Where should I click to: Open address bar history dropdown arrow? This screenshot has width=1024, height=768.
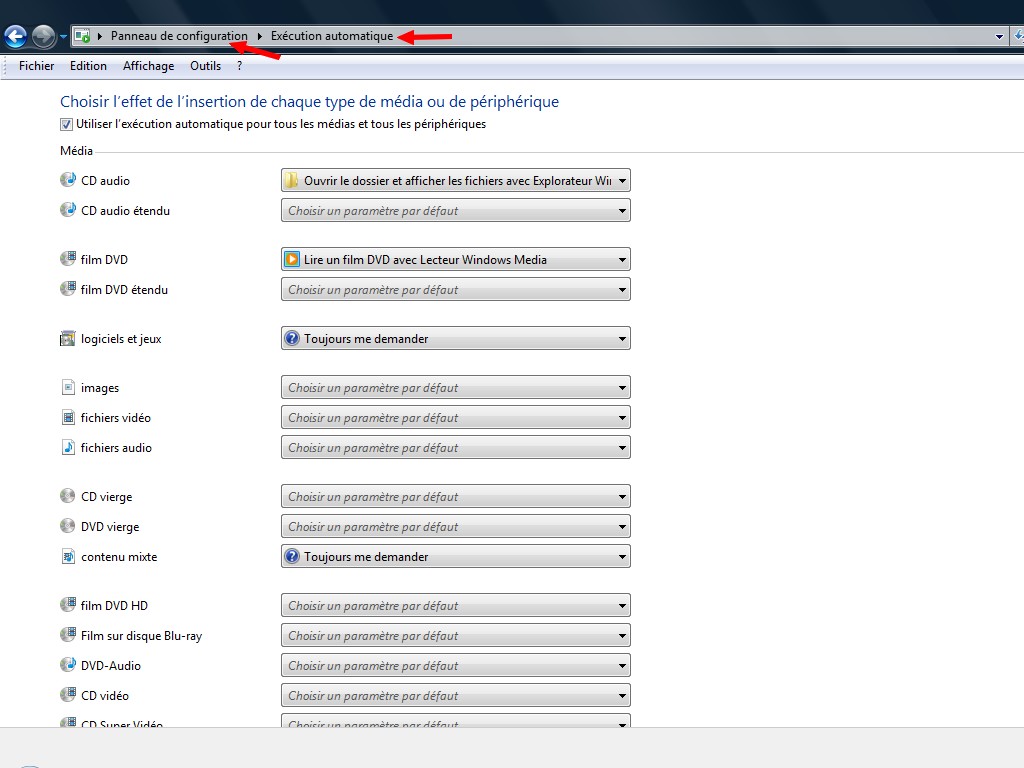click(x=1000, y=37)
